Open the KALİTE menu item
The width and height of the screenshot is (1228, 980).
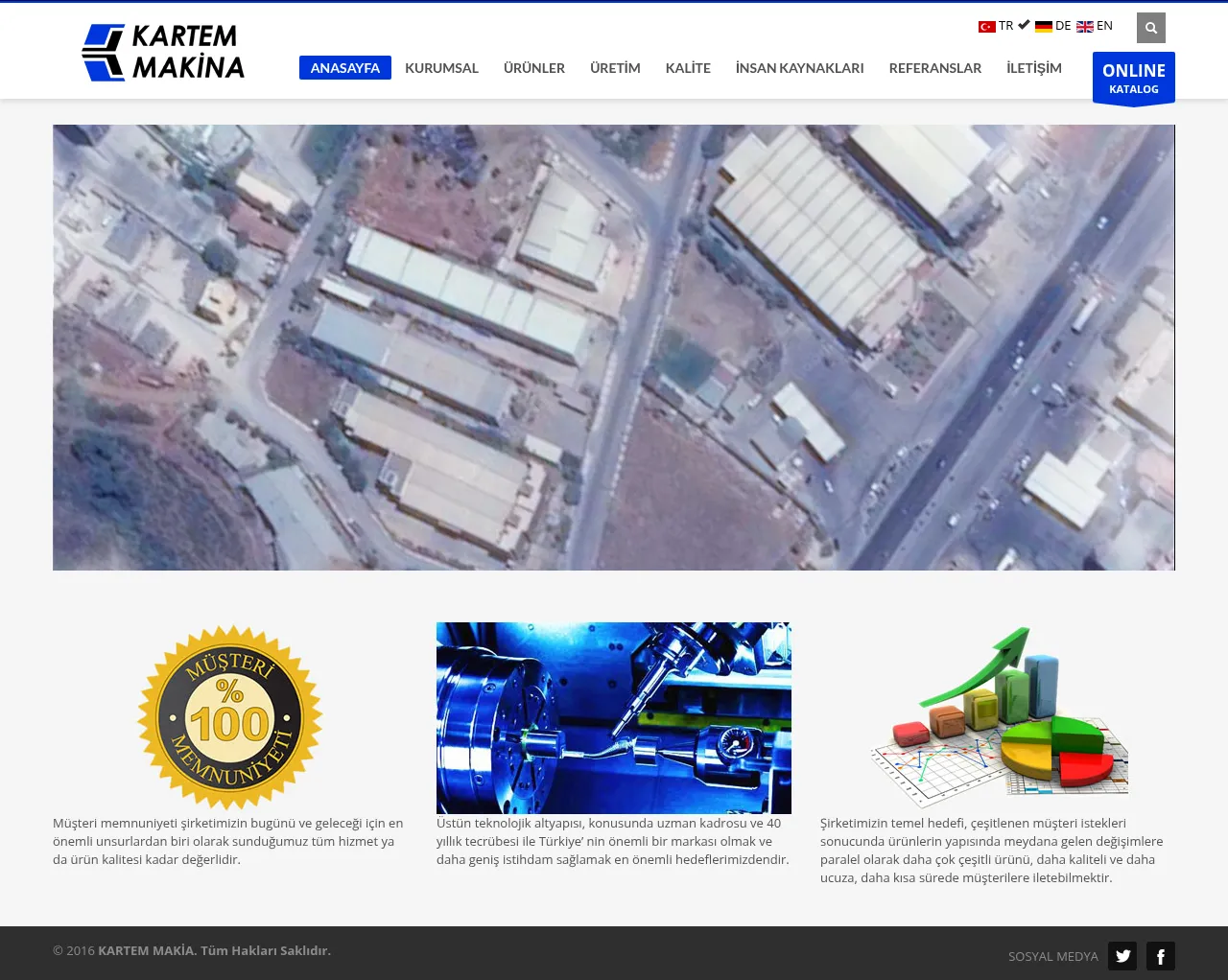click(688, 68)
